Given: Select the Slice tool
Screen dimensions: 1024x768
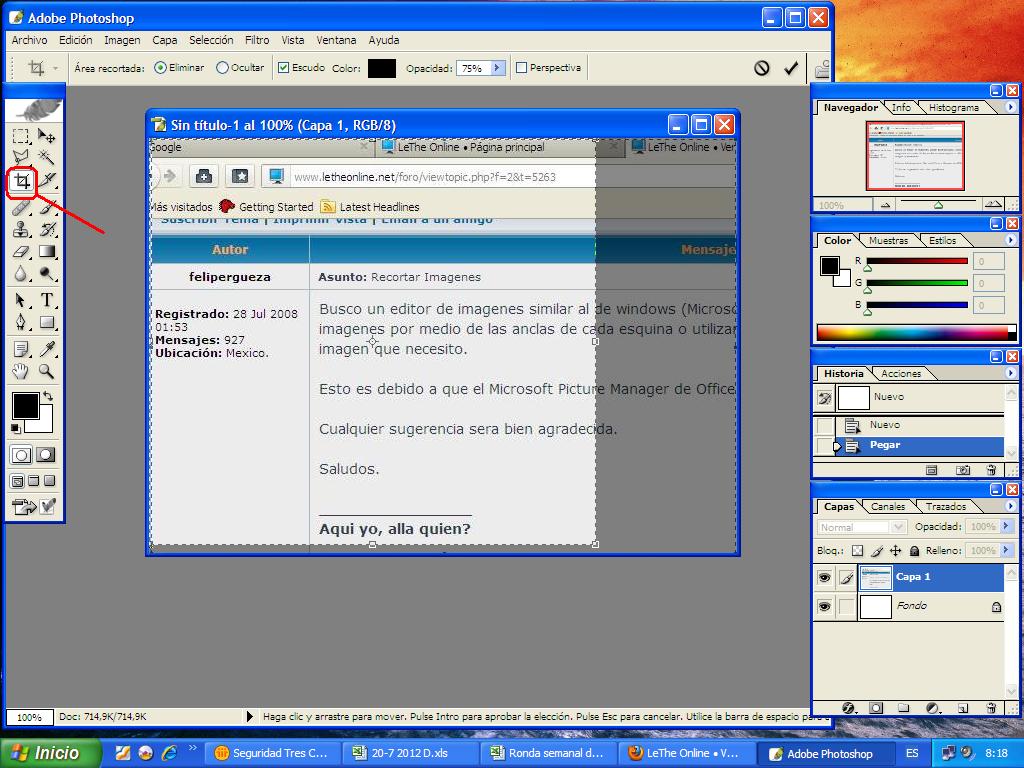Looking at the screenshot, I should pyautogui.click(x=47, y=181).
